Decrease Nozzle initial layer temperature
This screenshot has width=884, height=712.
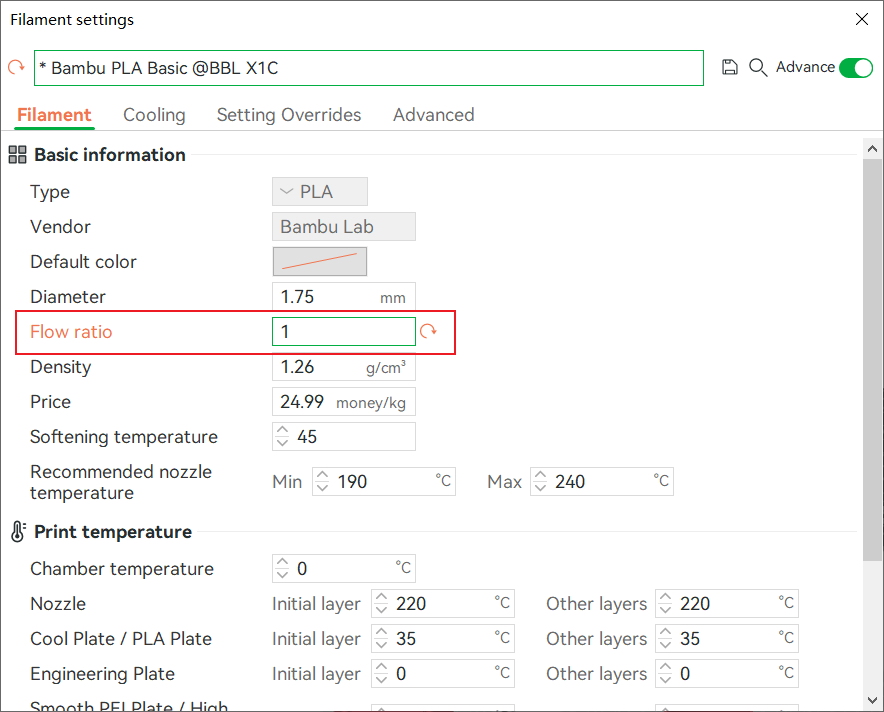coord(382,610)
